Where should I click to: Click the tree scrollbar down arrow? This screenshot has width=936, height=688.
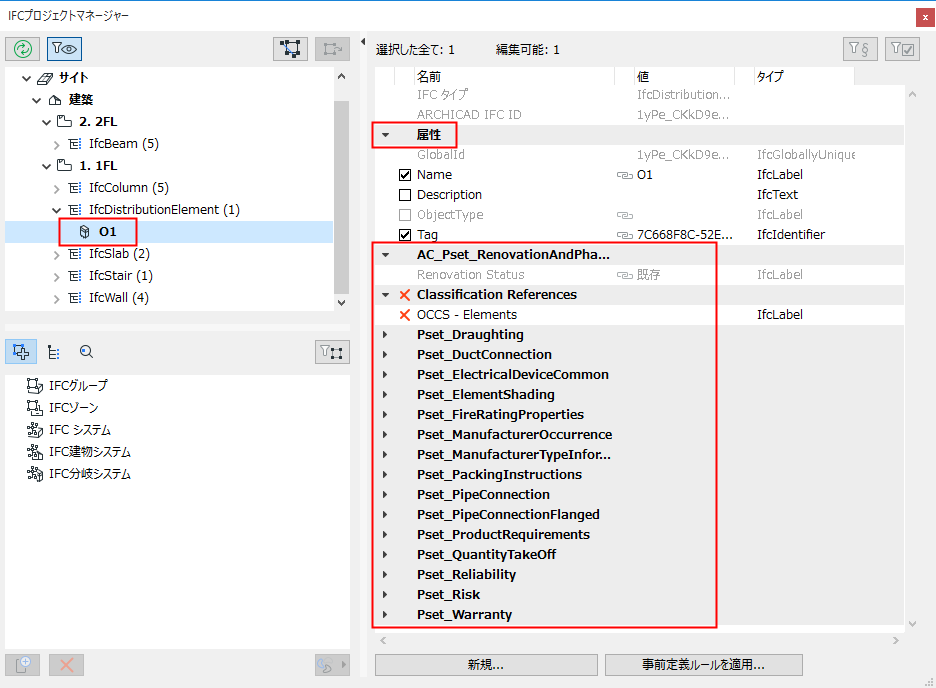pos(341,303)
